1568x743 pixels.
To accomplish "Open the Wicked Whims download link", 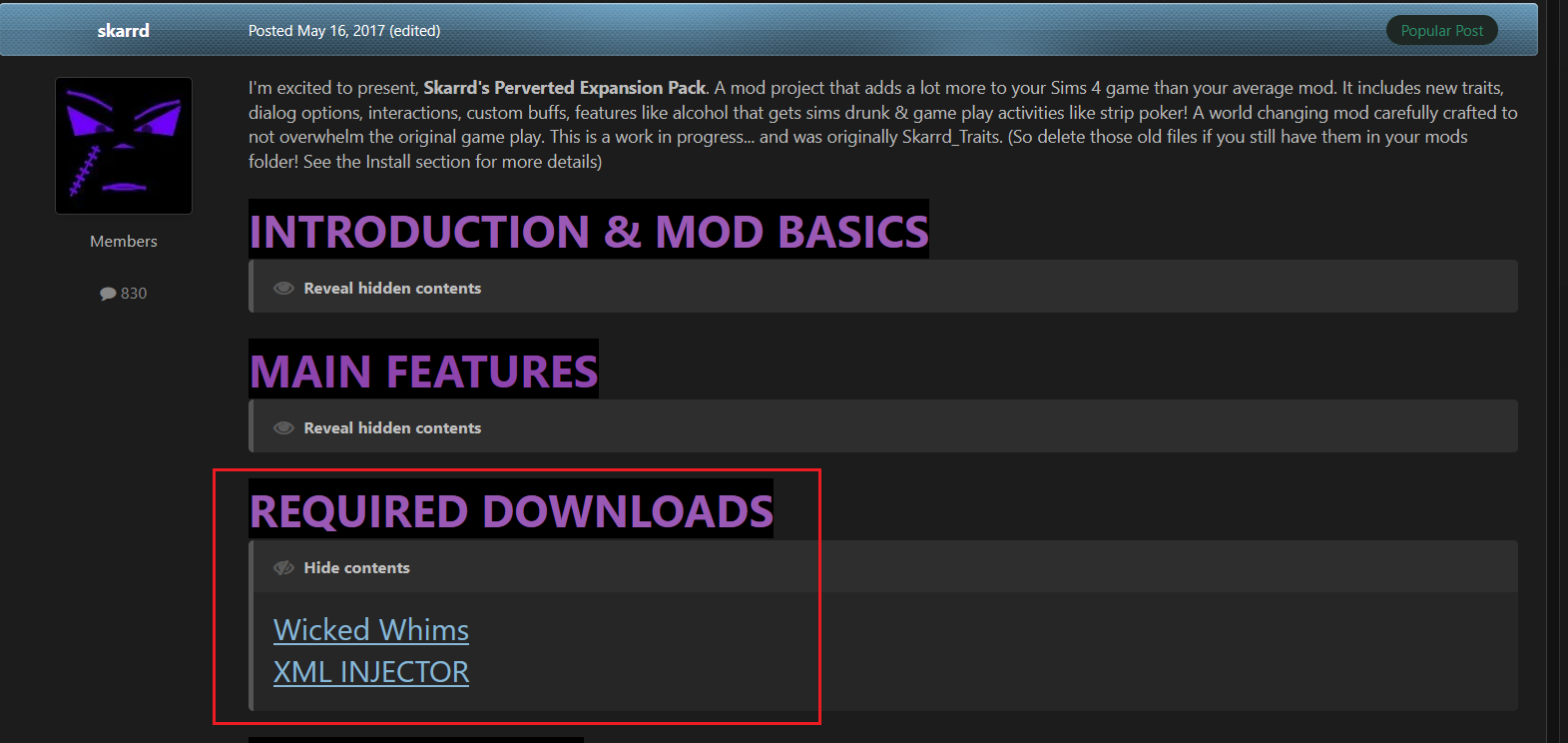I will (x=371, y=630).
